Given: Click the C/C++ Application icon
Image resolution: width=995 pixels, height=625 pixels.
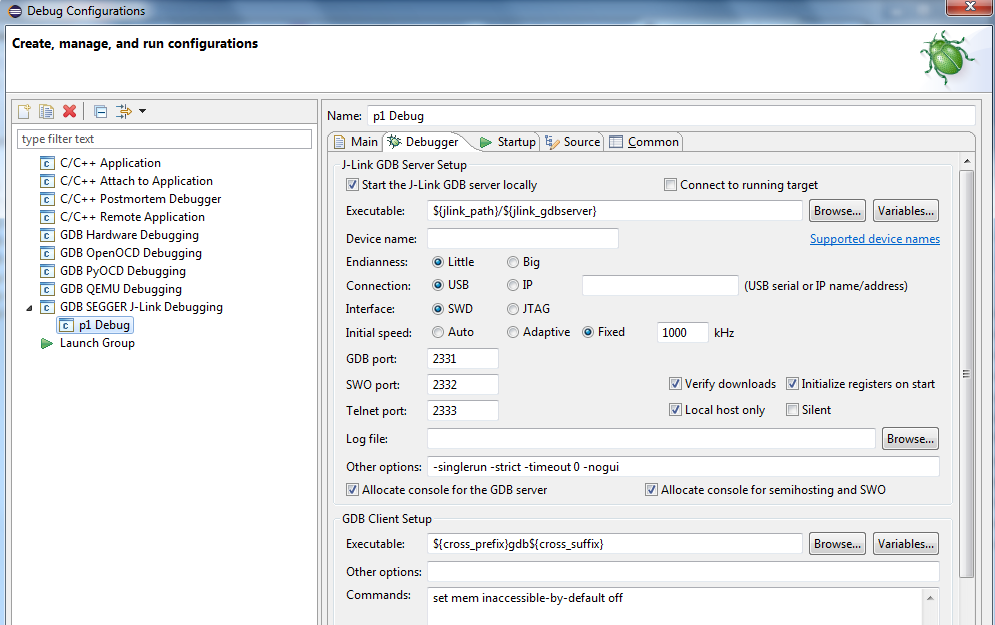Looking at the screenshot, I should tap(47, 164).
